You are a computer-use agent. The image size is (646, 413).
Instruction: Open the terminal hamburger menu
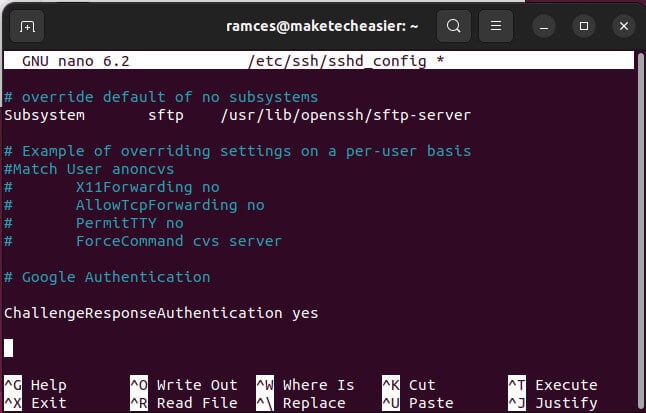496,26
